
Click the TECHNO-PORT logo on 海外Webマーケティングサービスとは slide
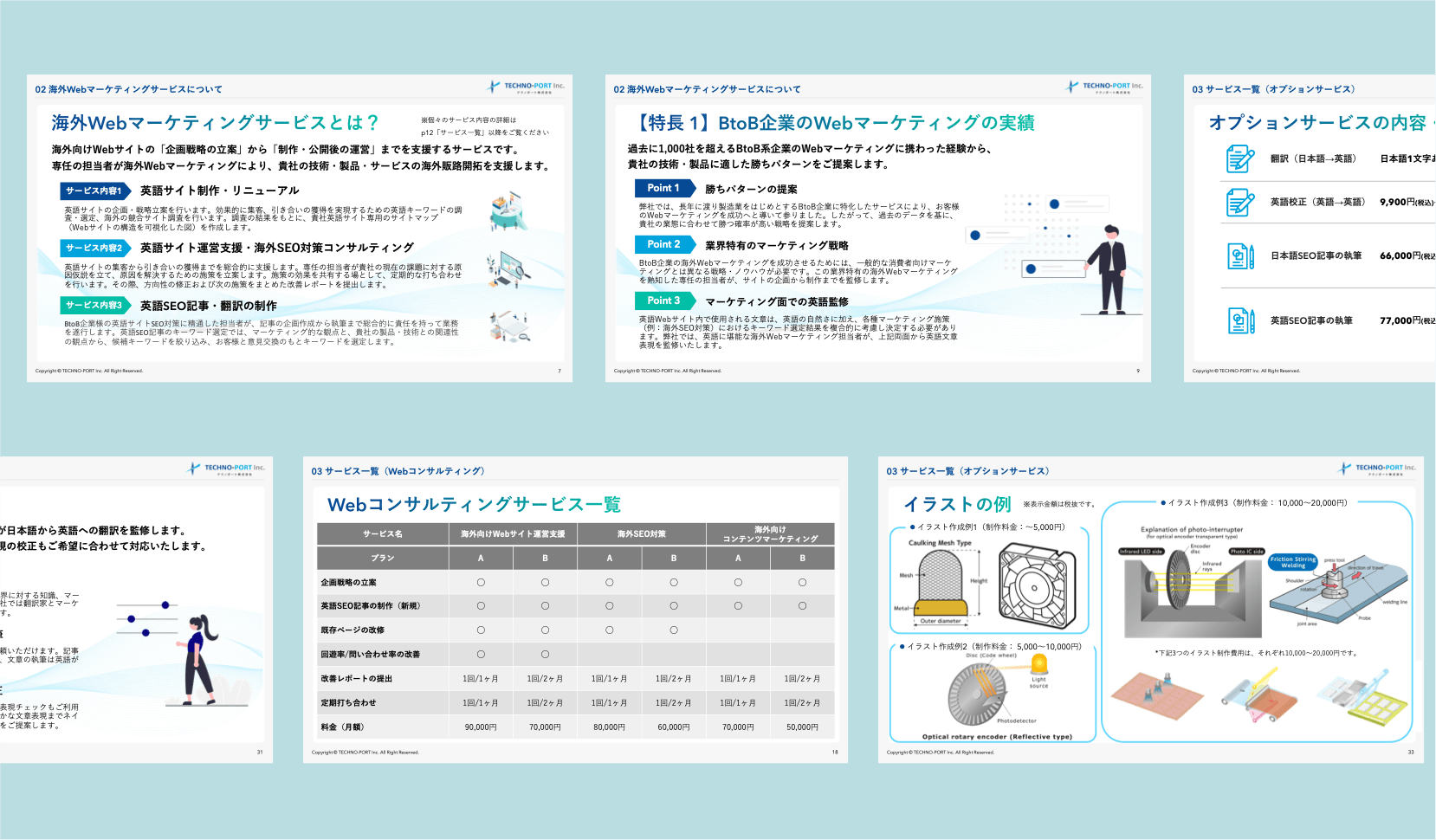525,87
